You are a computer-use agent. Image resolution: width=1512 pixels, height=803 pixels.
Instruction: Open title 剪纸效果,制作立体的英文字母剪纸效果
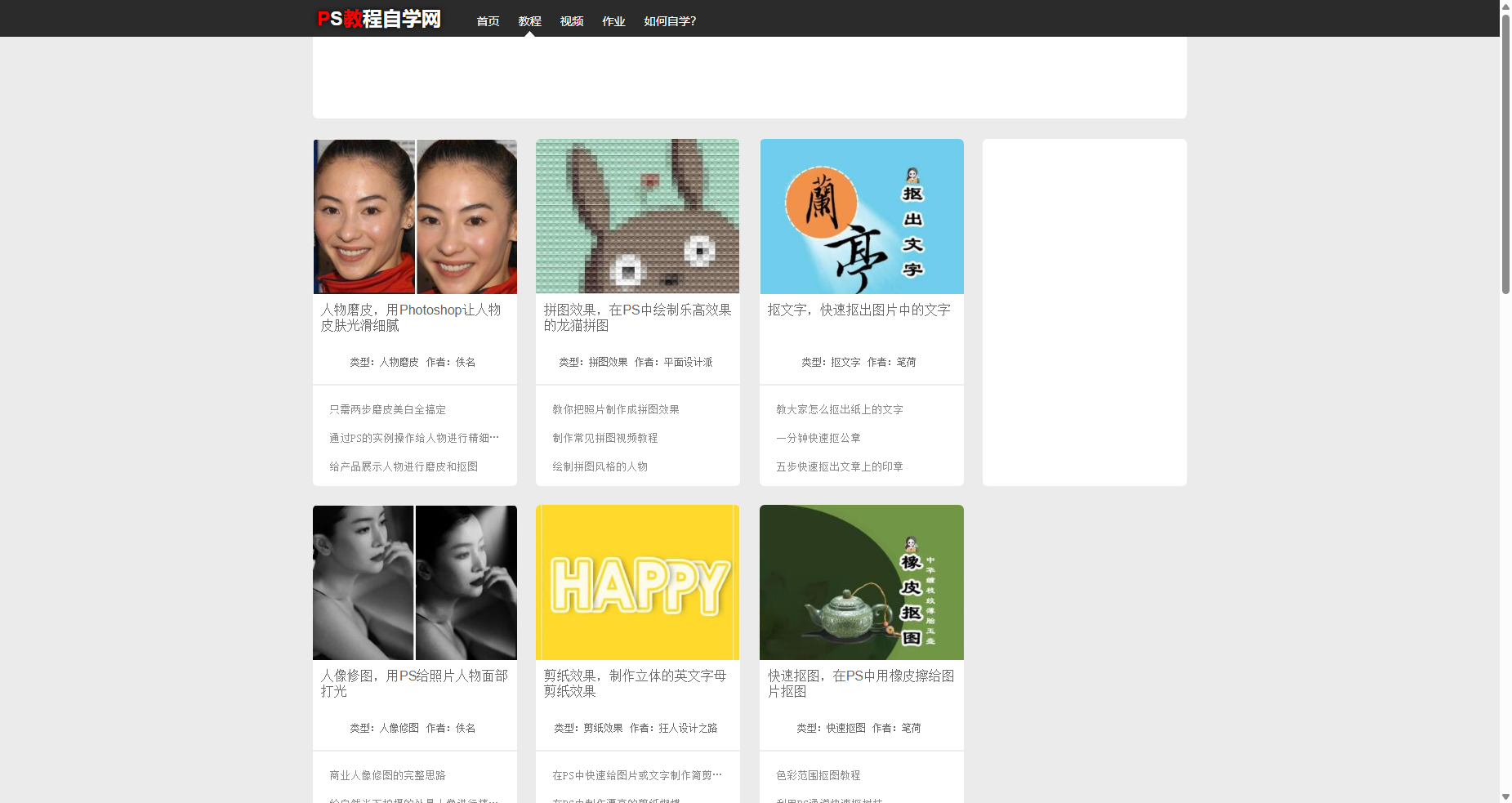point(636,684)
